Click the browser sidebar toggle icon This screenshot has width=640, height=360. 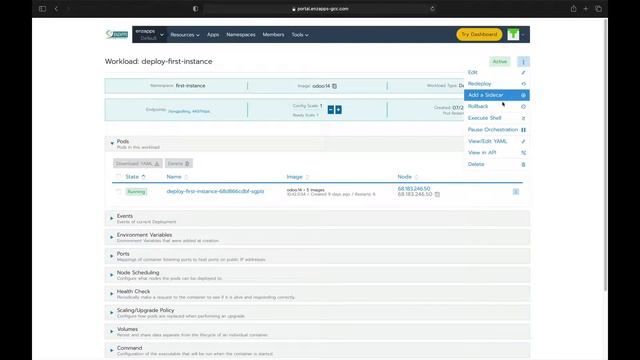[x=42, y=9]
